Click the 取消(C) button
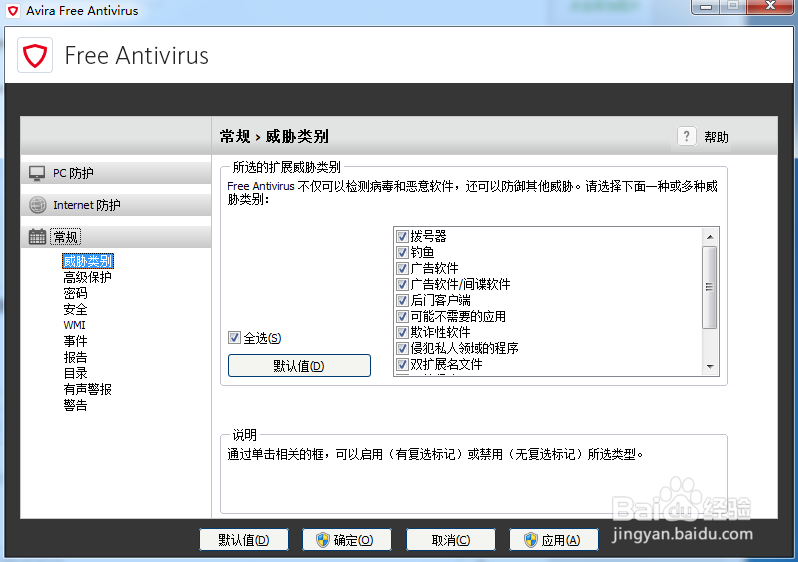Screen dimensions: 798x562 pos(451,540)
